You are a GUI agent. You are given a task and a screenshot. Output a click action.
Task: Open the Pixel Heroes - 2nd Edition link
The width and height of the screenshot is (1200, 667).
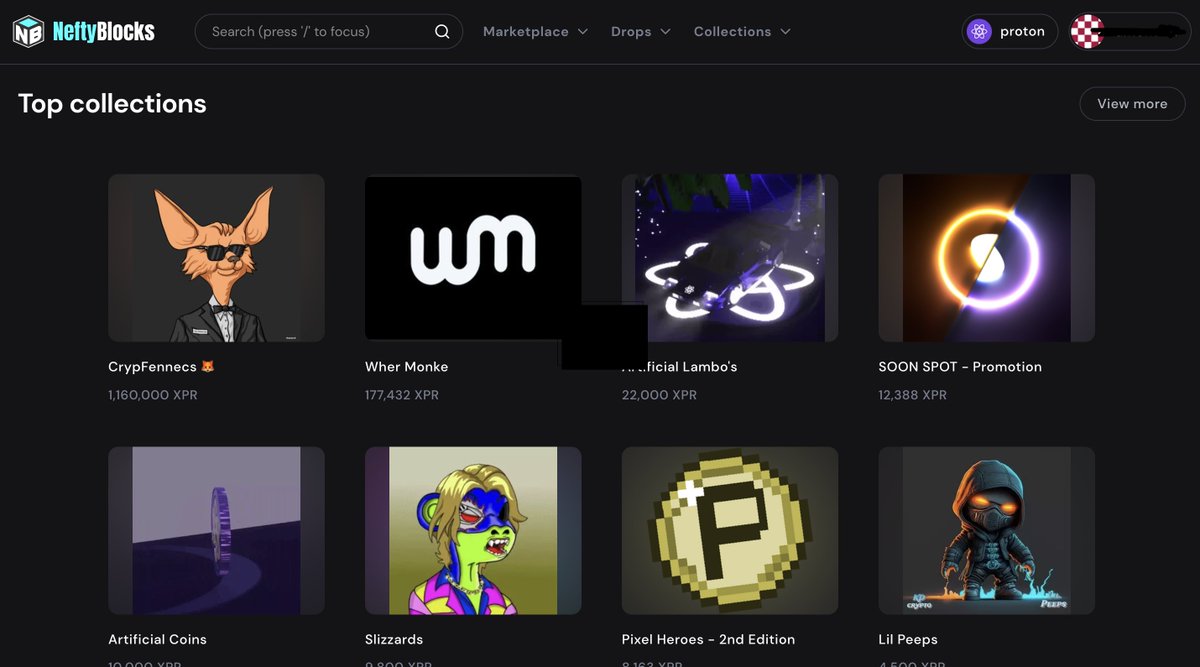707,639
